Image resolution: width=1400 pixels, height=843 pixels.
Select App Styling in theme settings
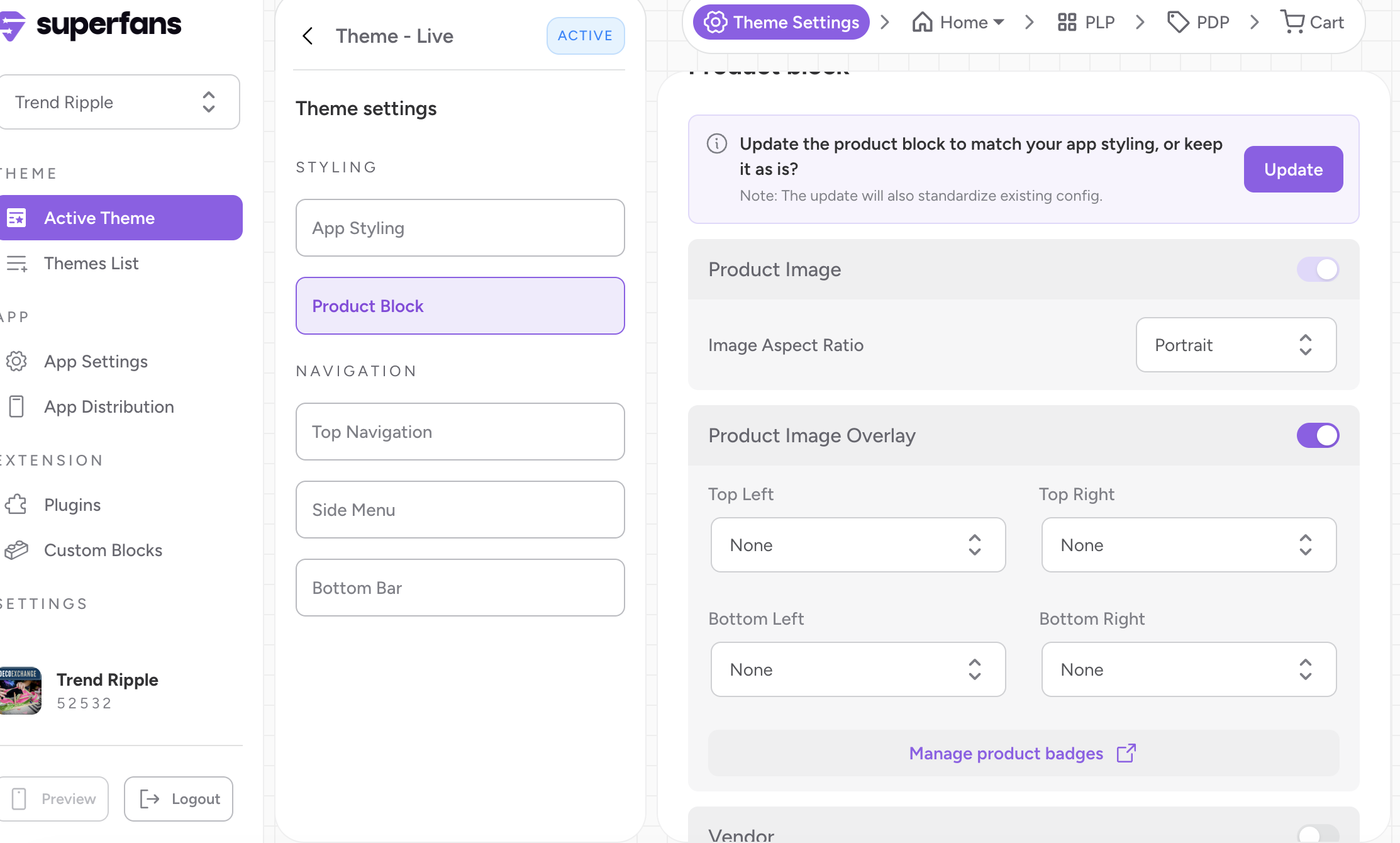pos(460,228)
